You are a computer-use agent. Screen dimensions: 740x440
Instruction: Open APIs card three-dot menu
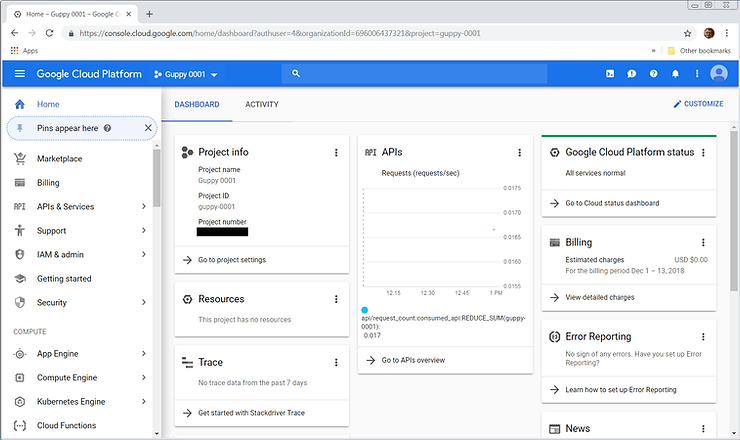(x=520, y=152)
